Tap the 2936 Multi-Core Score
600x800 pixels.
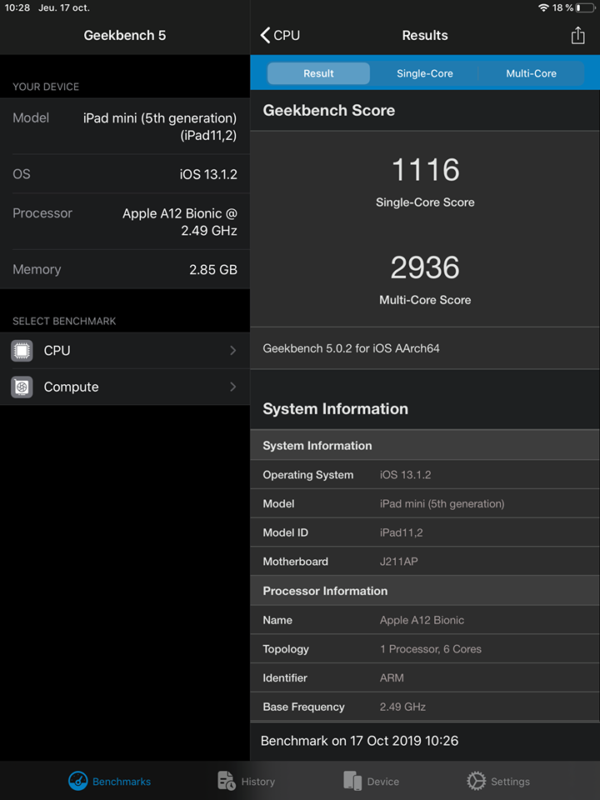click(425, 268)
